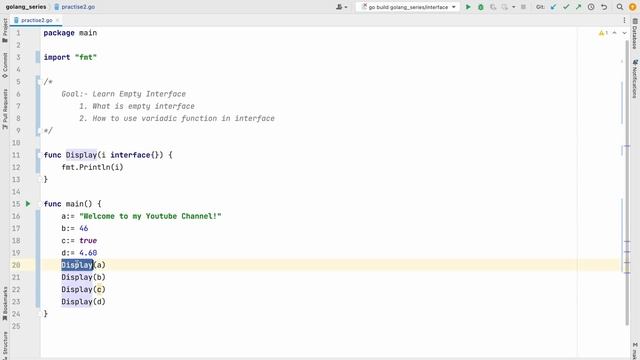Open run configuration dropdown go build golang_series/interface

tap(409, 7)
